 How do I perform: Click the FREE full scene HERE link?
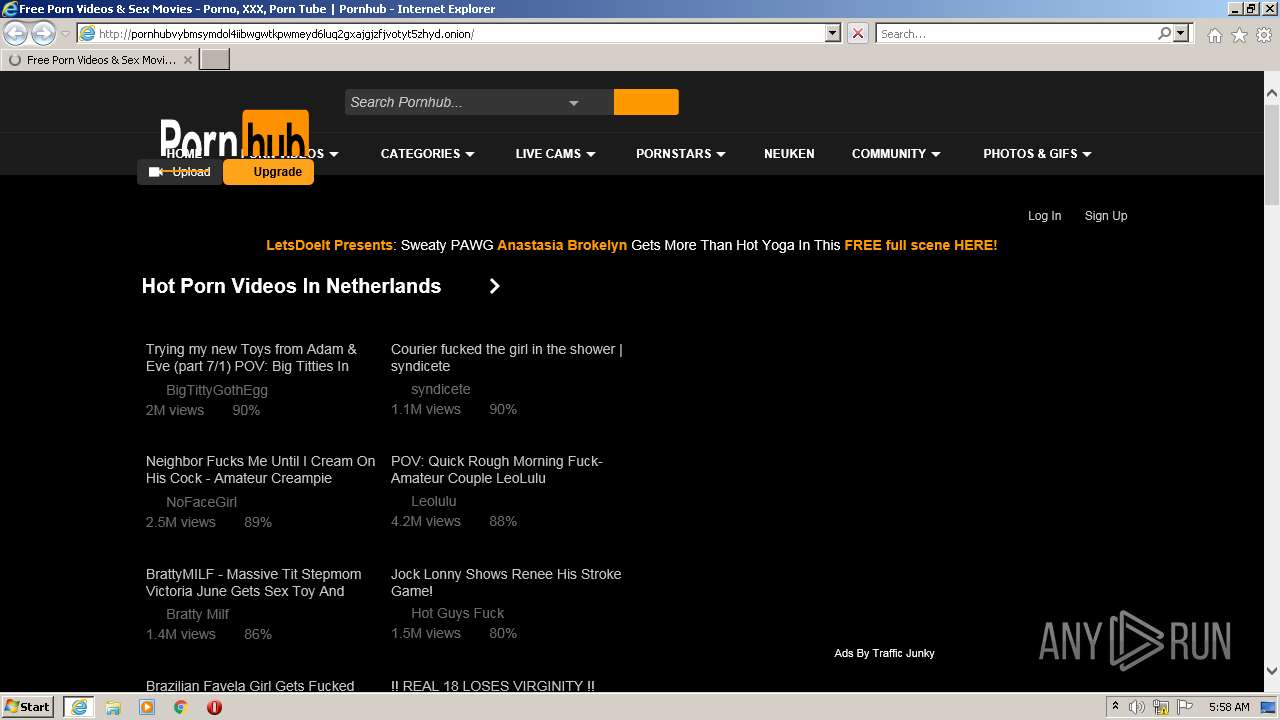click(920, 245)
